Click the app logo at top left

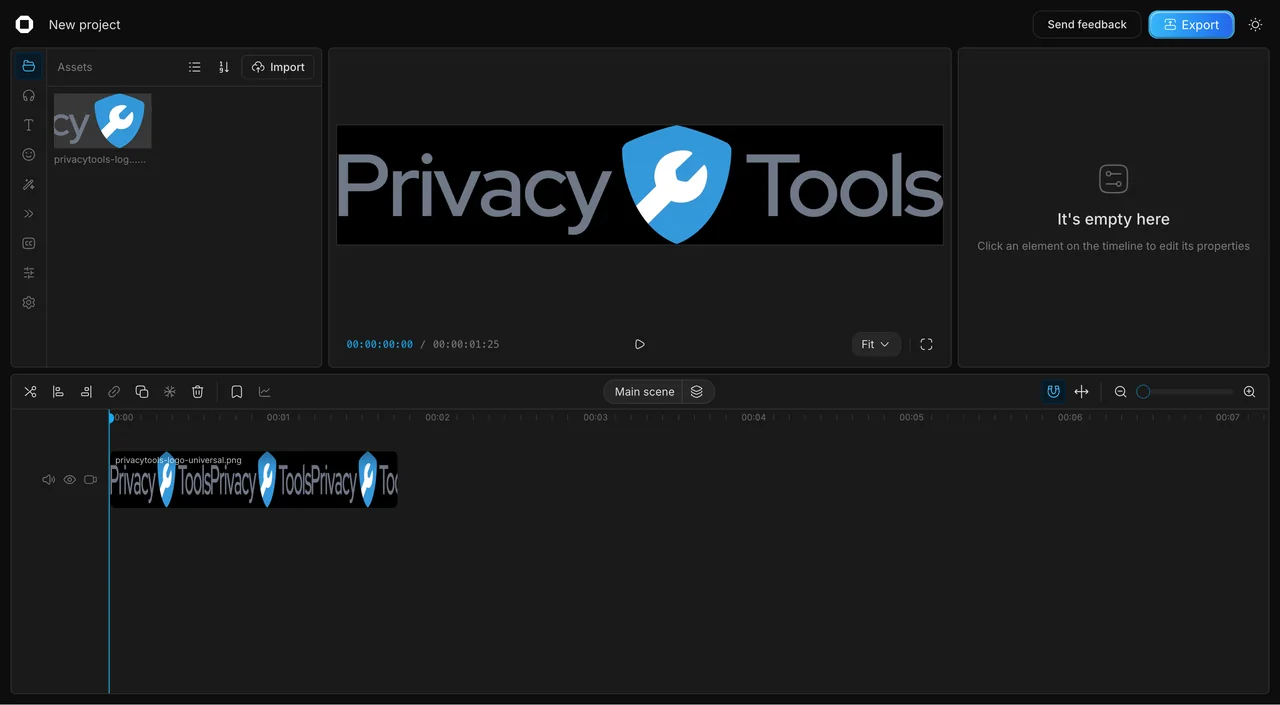tap(25, 25)
